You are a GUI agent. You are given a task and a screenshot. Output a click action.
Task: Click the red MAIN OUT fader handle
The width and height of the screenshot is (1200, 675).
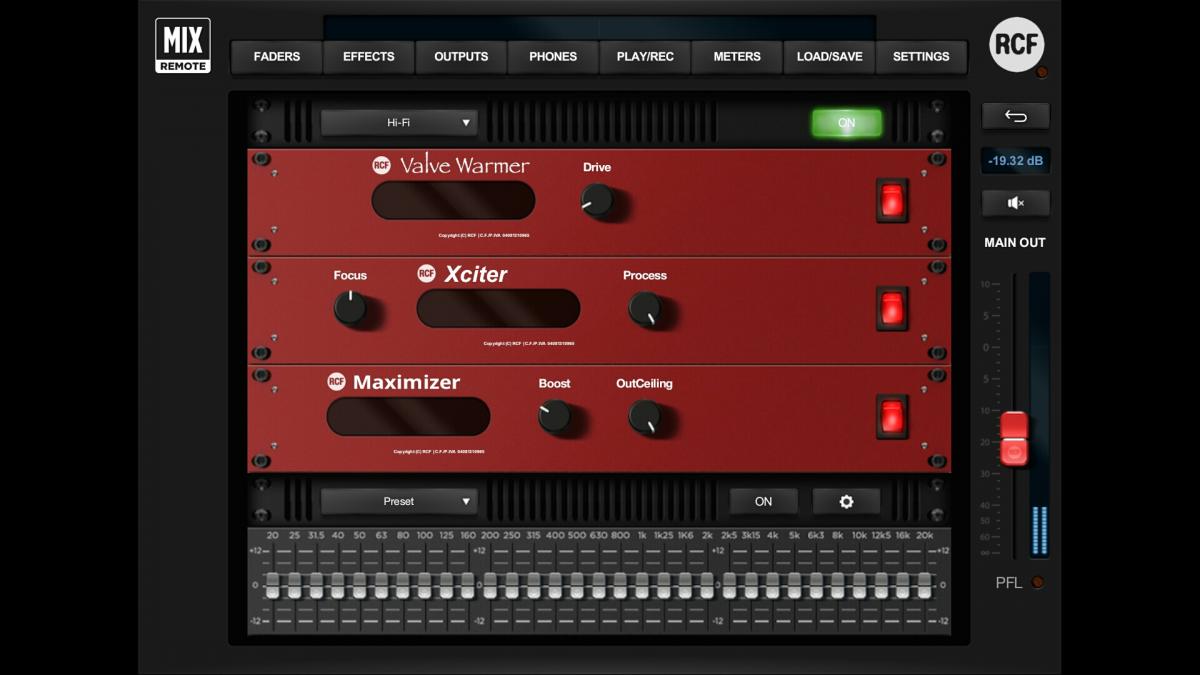click(1014, 439)
